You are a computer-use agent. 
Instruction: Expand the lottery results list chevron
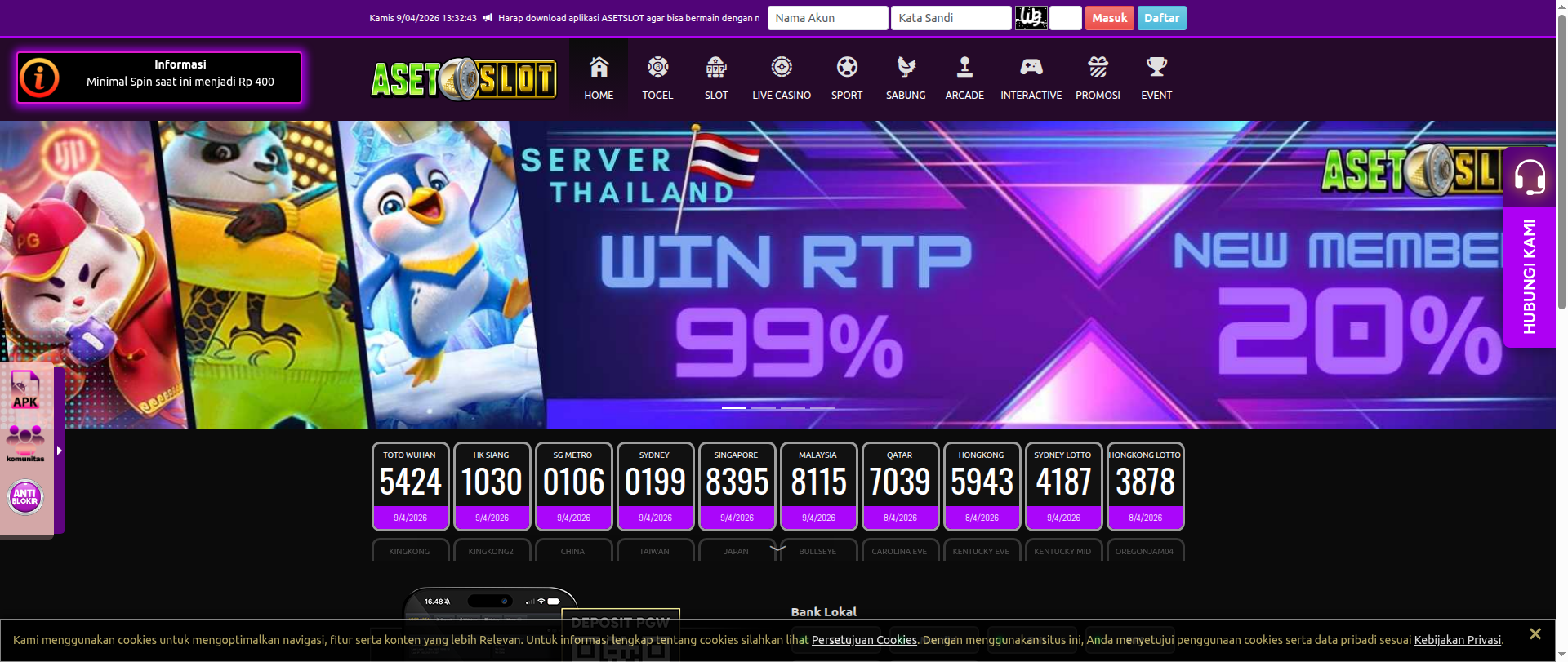[x=777, y=549]
